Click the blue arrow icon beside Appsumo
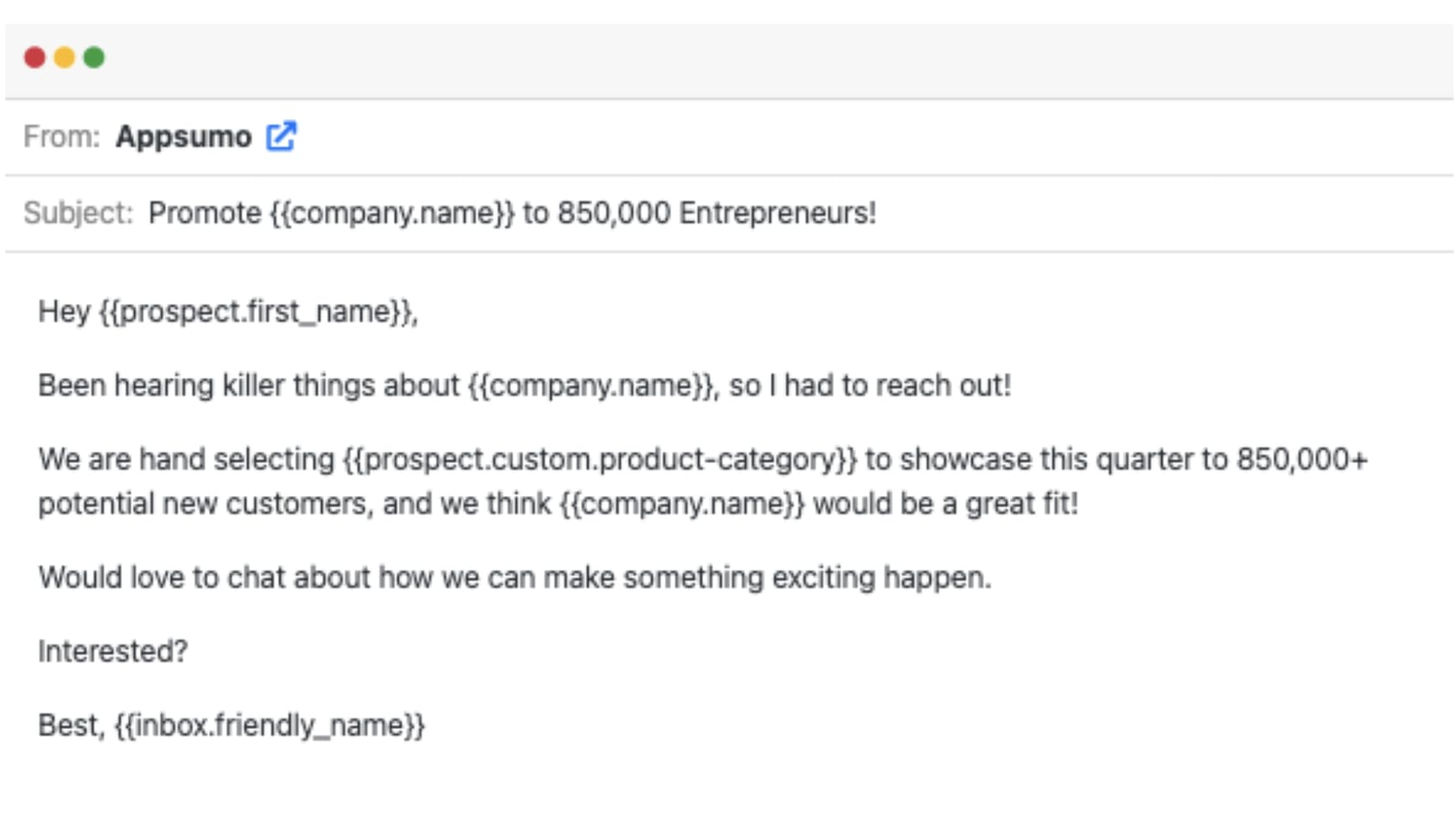This screenshot has width=1456, height=819. pyautogui.click(x=283, y=136)
